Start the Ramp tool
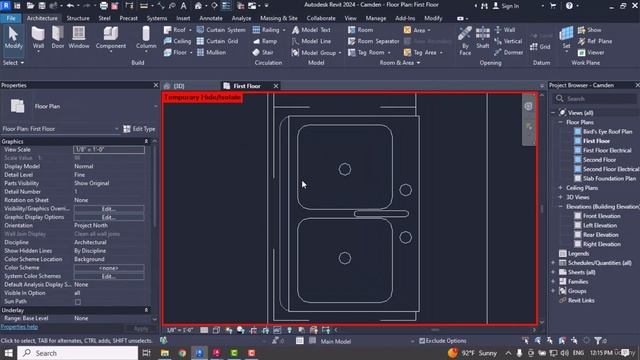Image resolution: width=640 pixels, height=360 pixels. [265, 41]
